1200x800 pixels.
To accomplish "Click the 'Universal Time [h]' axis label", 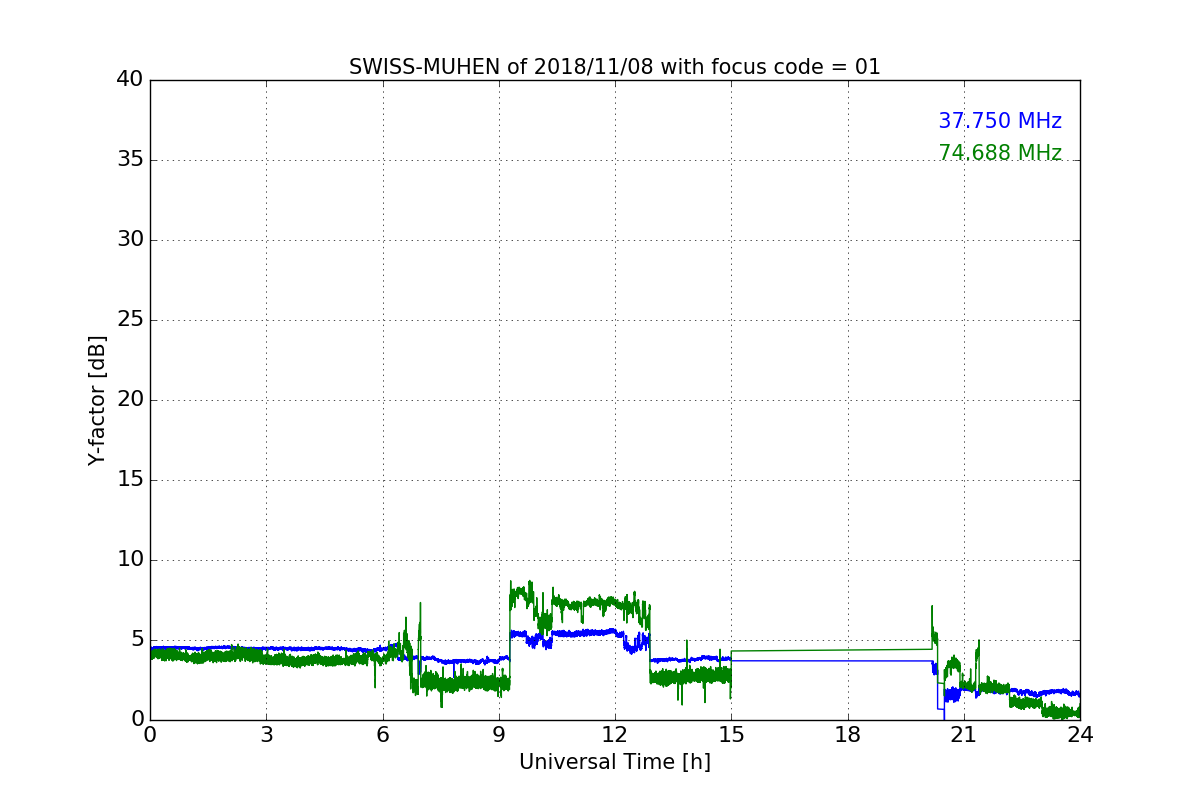I will [615, 762].
